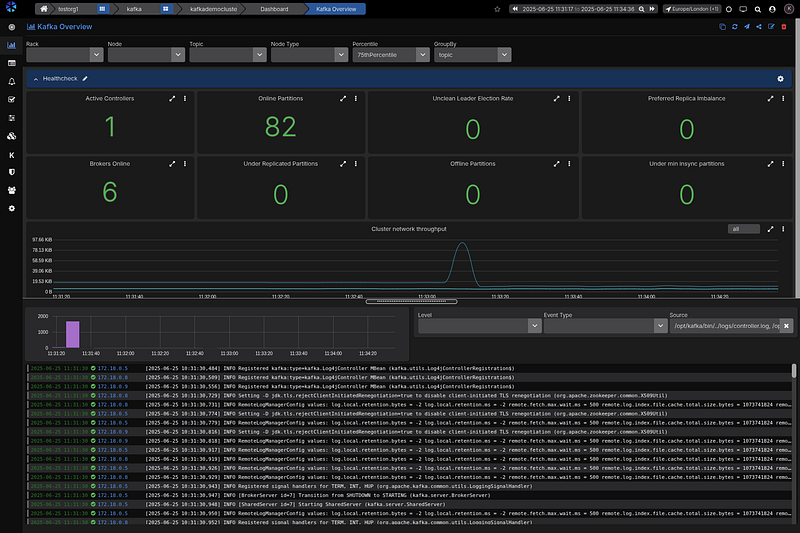The height and width of the screenshot is (533, 800).
Task: Click the sidebar K Kafka icon
Action: tap(11, 154)
